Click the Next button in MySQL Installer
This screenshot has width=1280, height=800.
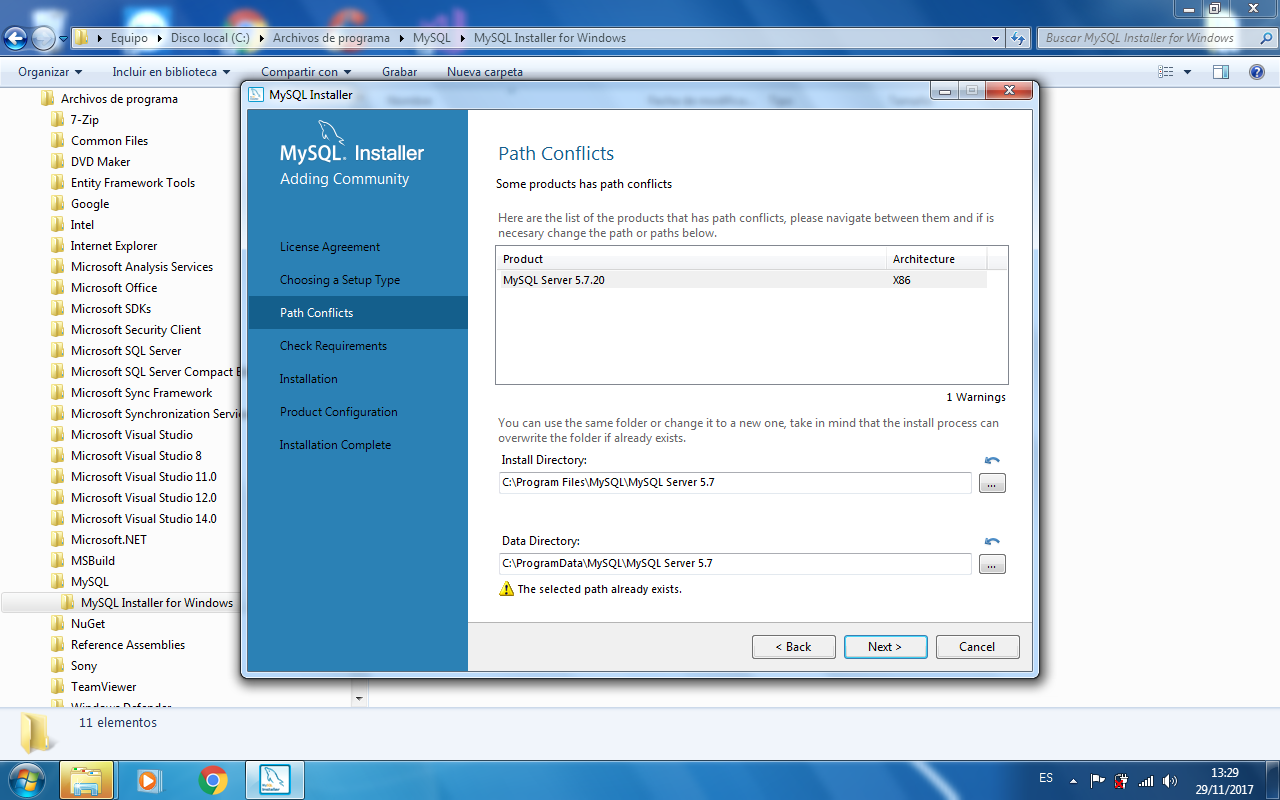tap(885, 647)
